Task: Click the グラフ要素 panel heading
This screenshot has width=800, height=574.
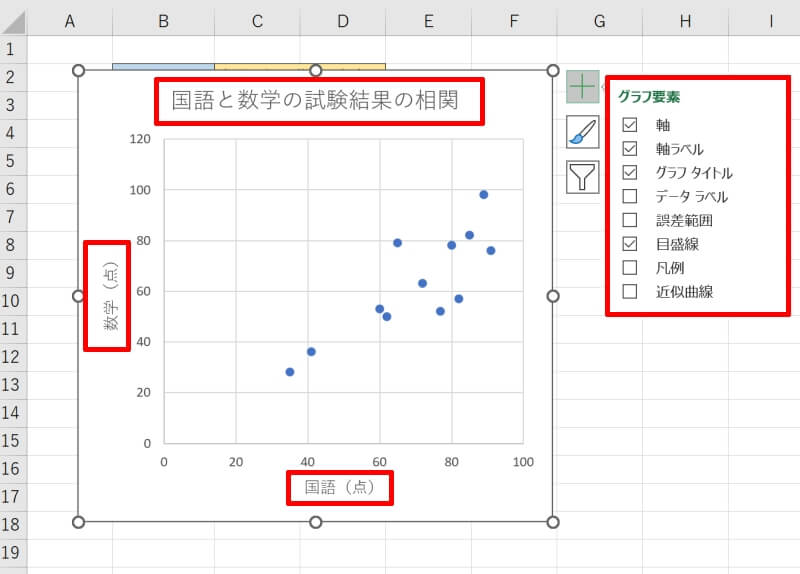Action: pos(649,97)
